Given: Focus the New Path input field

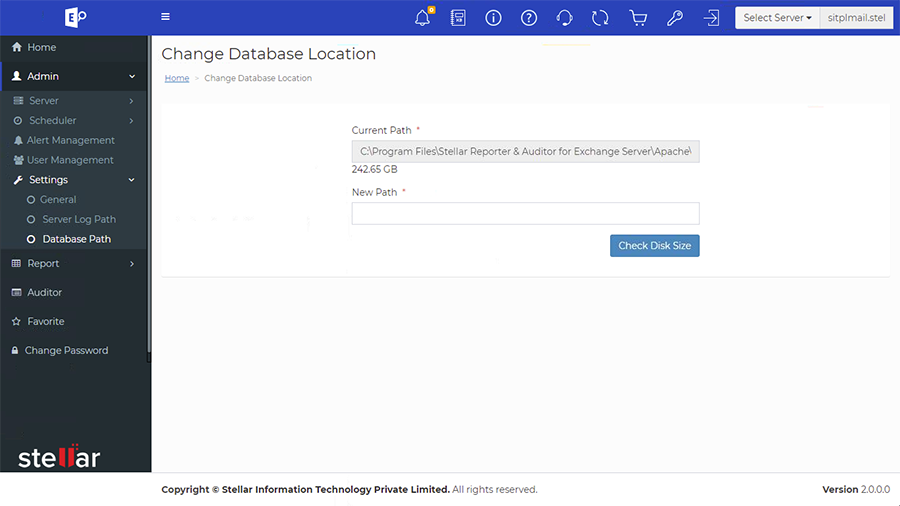Looking at the screenshot, I should coord(525,213).
